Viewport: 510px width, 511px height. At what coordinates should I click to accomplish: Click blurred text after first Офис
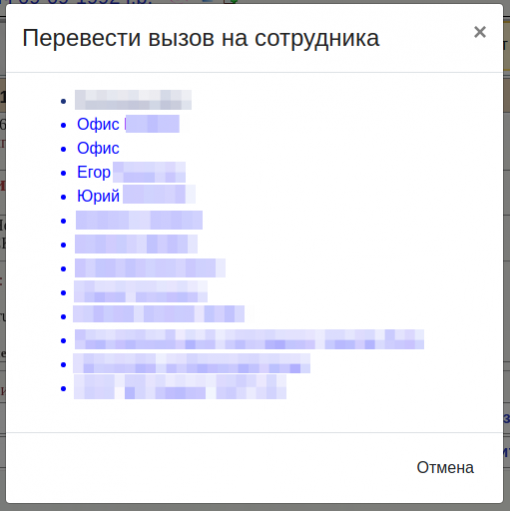[x=152, y=124]
